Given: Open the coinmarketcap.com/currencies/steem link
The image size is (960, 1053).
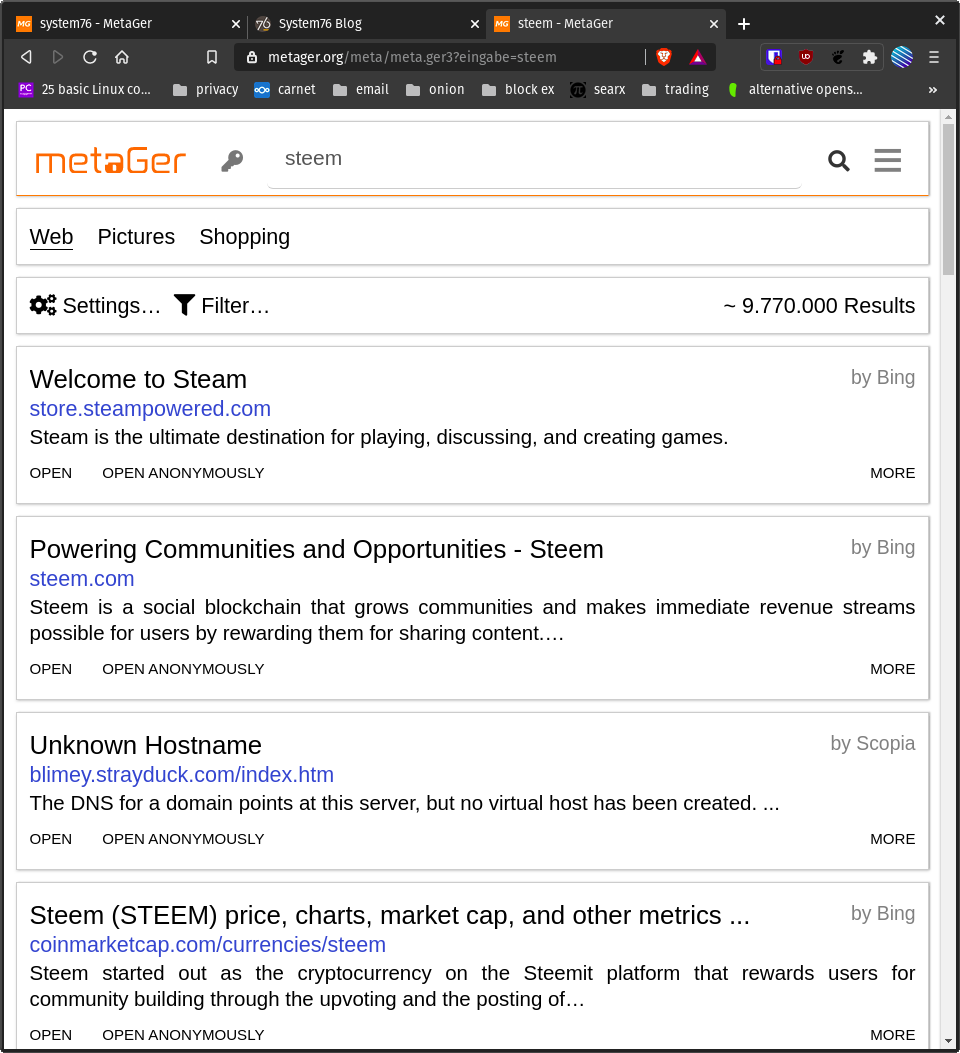Looking at the screenshot, I should (x=207, y=944).
